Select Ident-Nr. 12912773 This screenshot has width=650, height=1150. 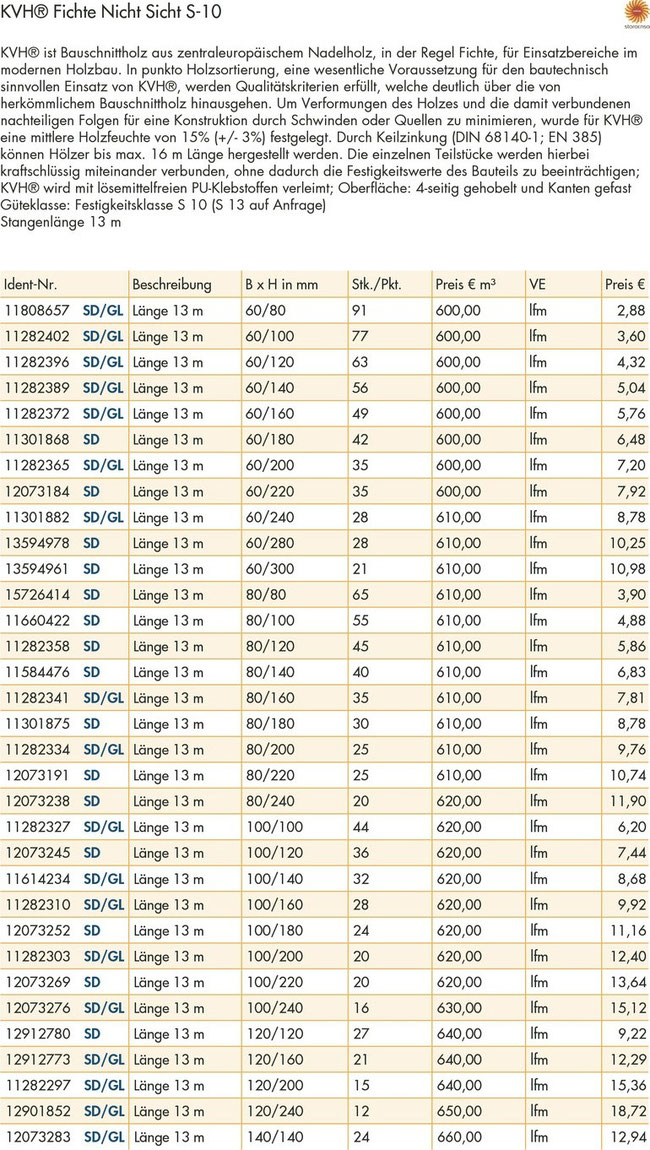pos(37,1059)
